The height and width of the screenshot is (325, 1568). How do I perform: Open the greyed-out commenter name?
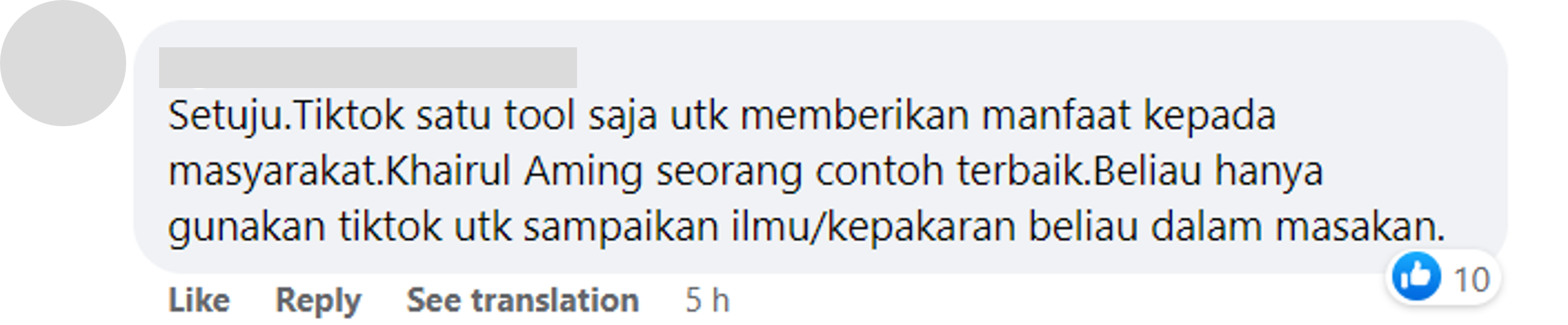coord(368,67)
